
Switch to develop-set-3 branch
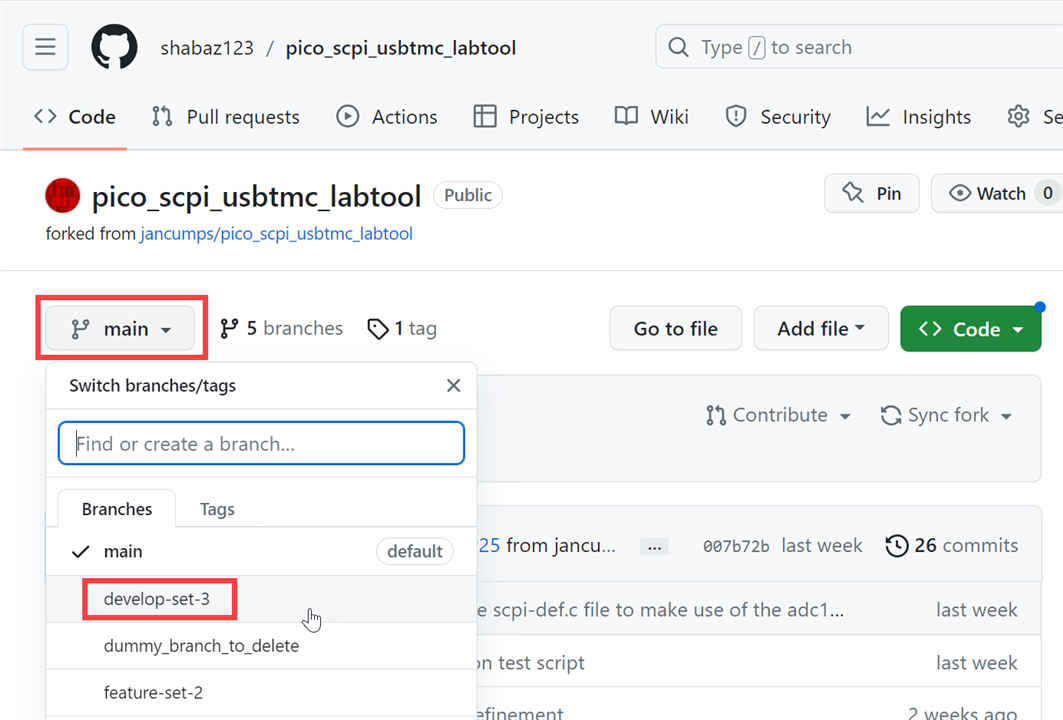coord(262,599)
